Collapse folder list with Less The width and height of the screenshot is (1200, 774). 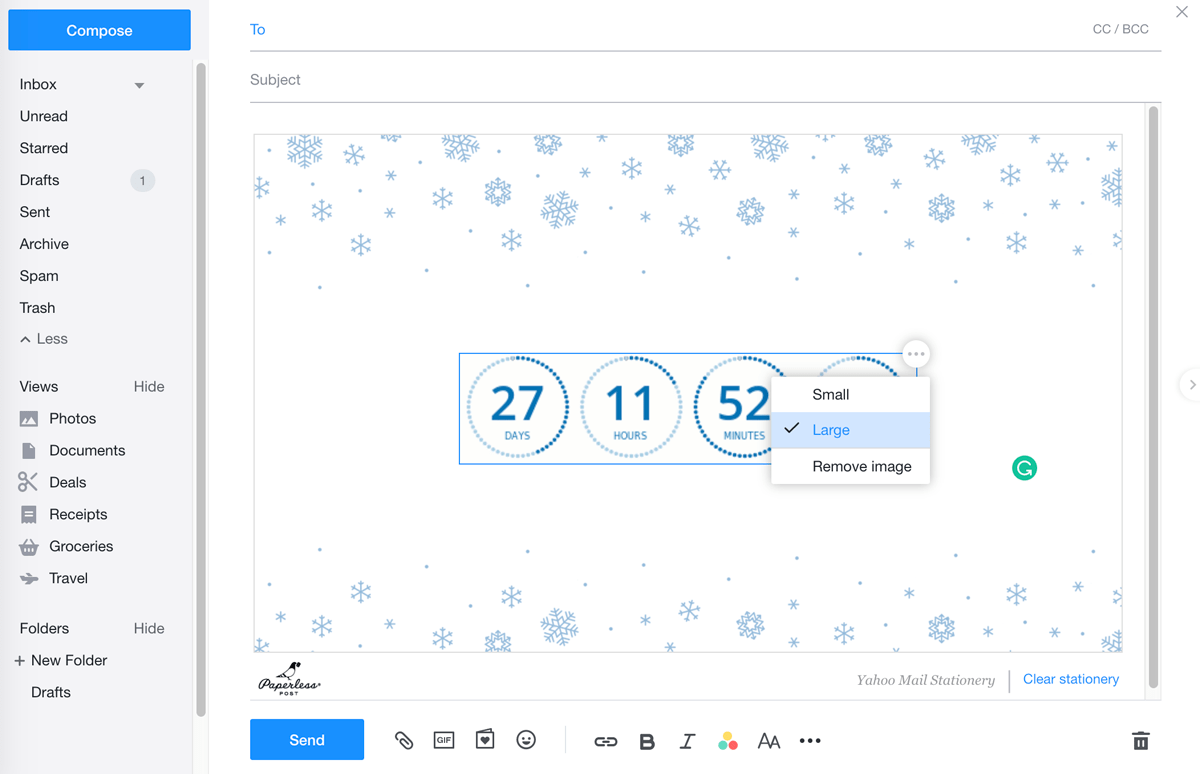point(44,339)
